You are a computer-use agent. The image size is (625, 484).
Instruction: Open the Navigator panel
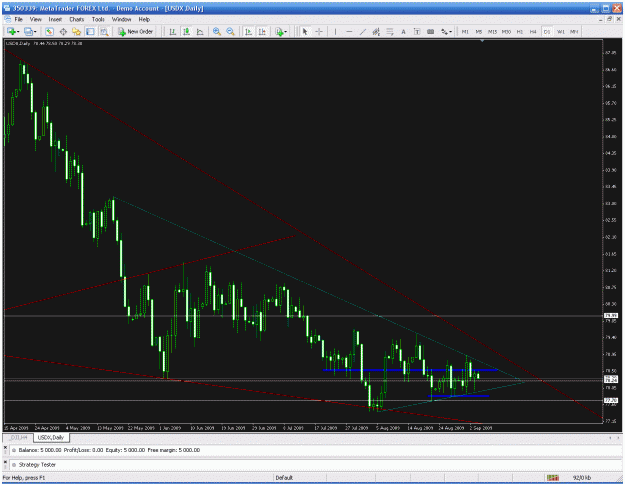[77, 31]
